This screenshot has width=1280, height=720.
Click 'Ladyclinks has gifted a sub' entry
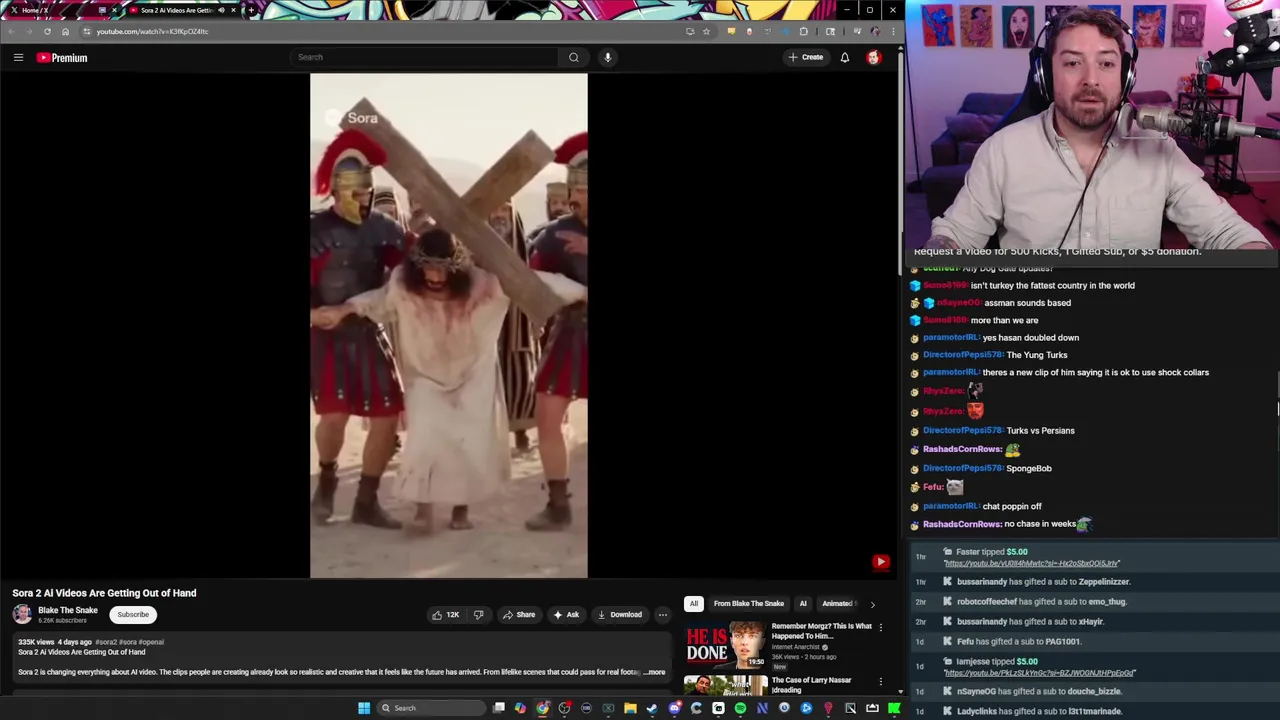tap(1039, 711)
